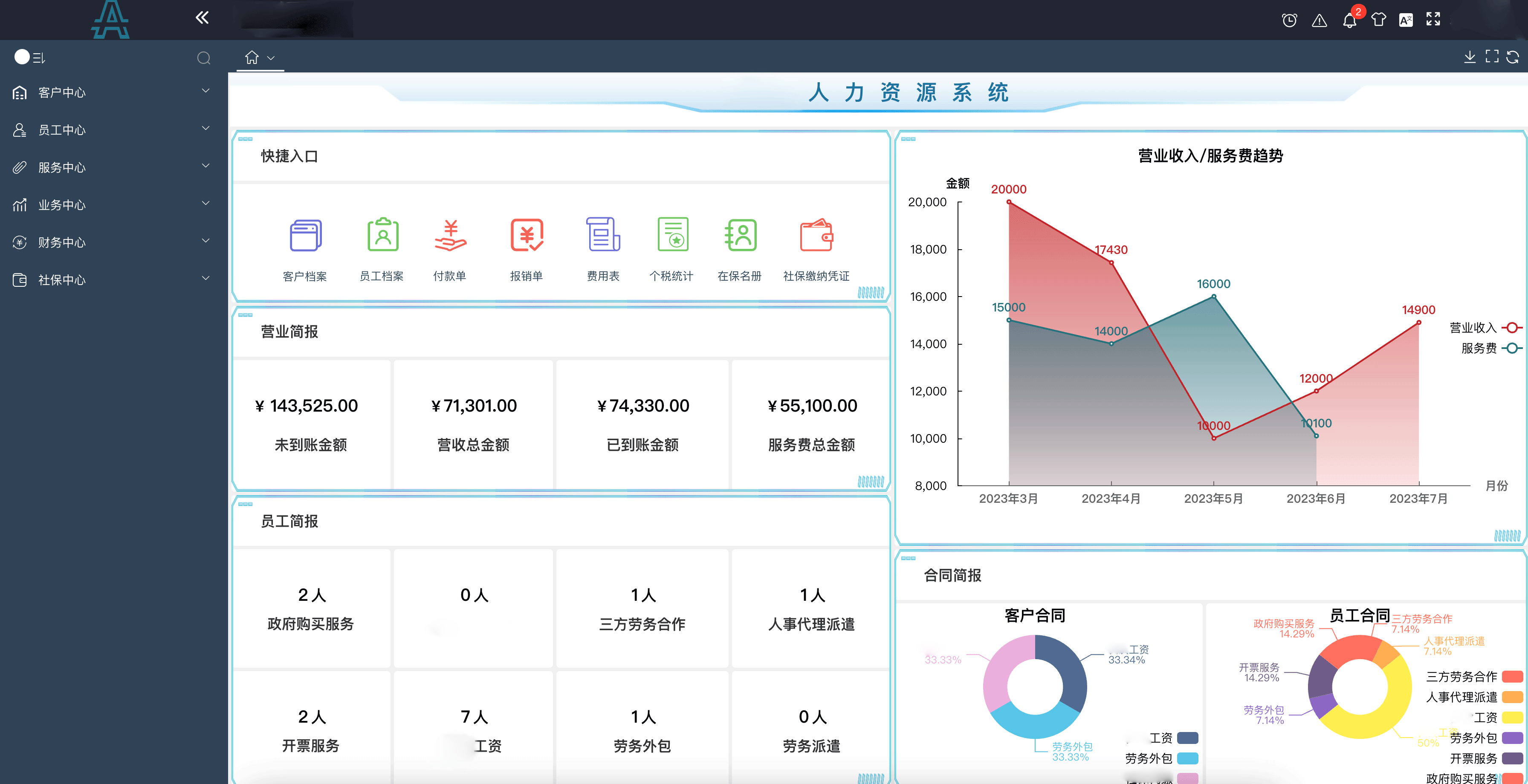Expand the 客户中心 chevron

point(206,91)
